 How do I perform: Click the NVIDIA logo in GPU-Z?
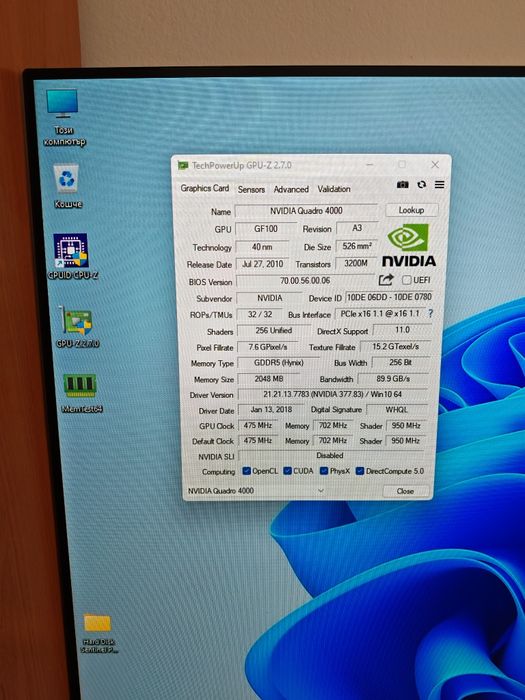click(408, 245)
